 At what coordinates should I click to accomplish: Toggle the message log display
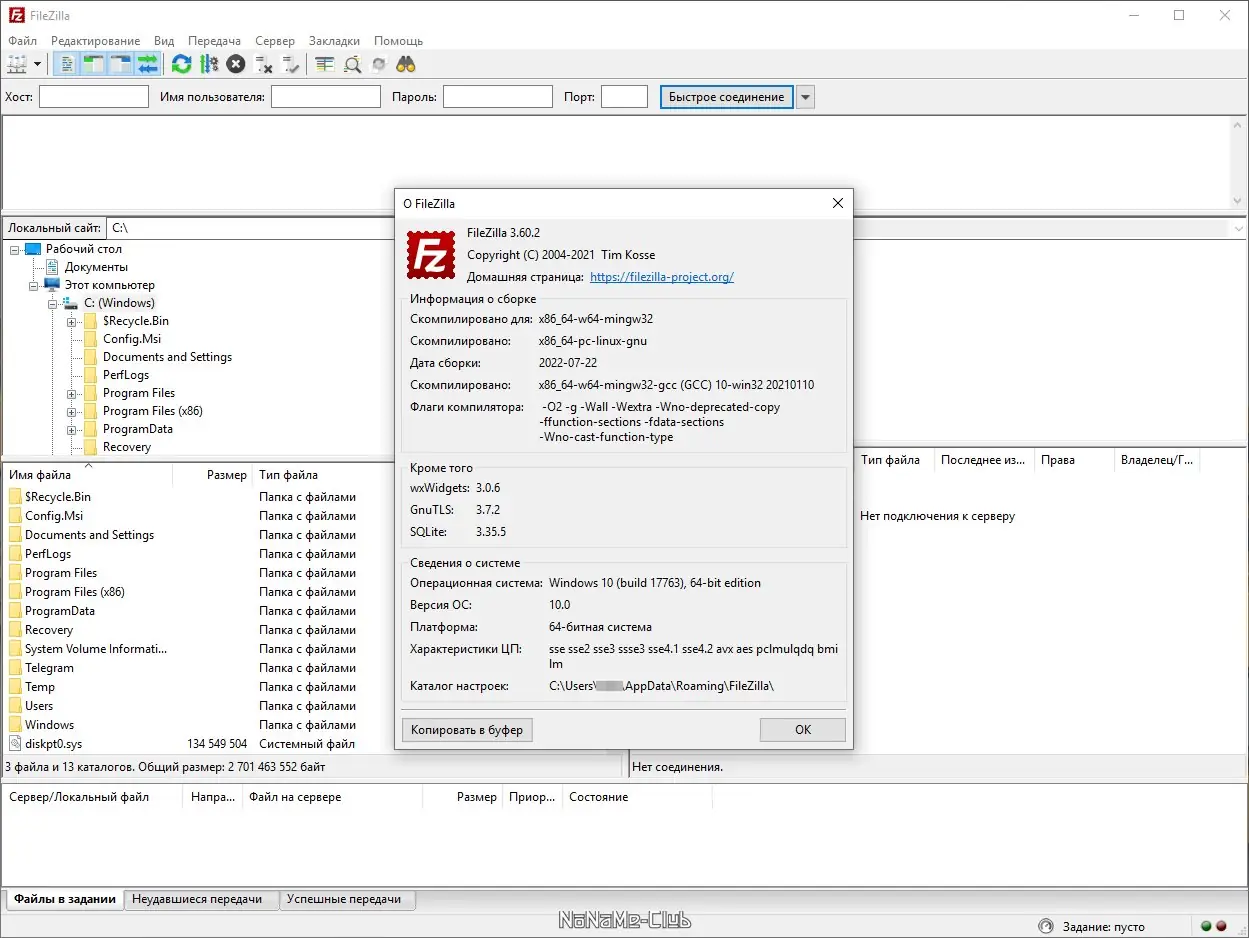[67, 64]
